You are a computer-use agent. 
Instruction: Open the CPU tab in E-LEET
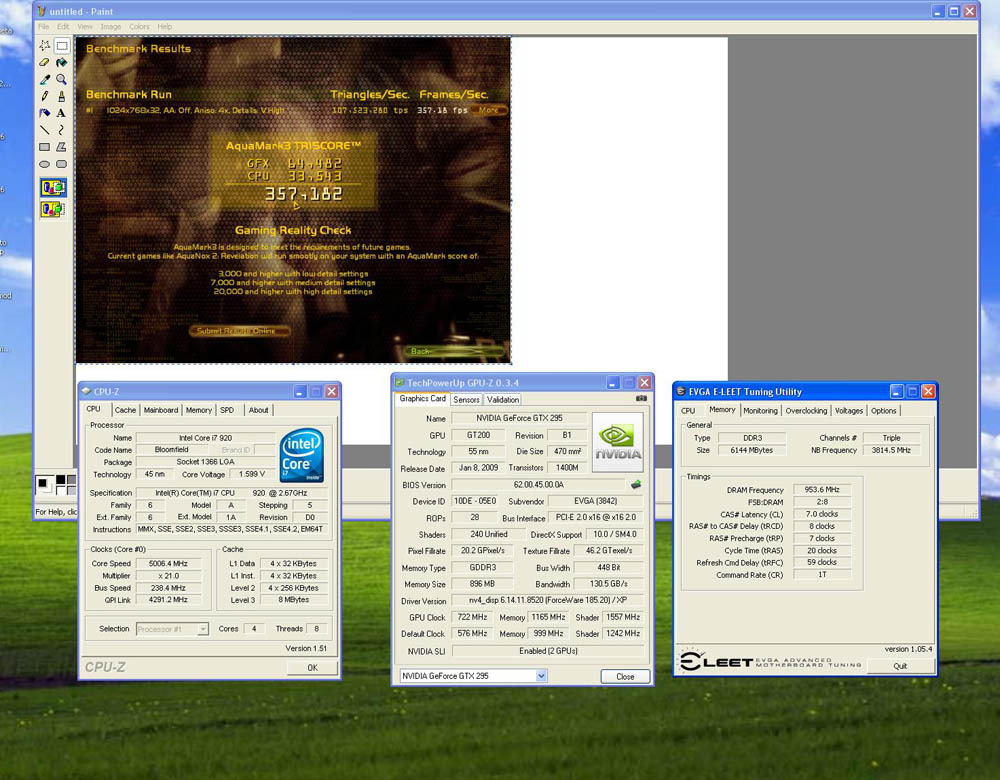pos(688,411)
